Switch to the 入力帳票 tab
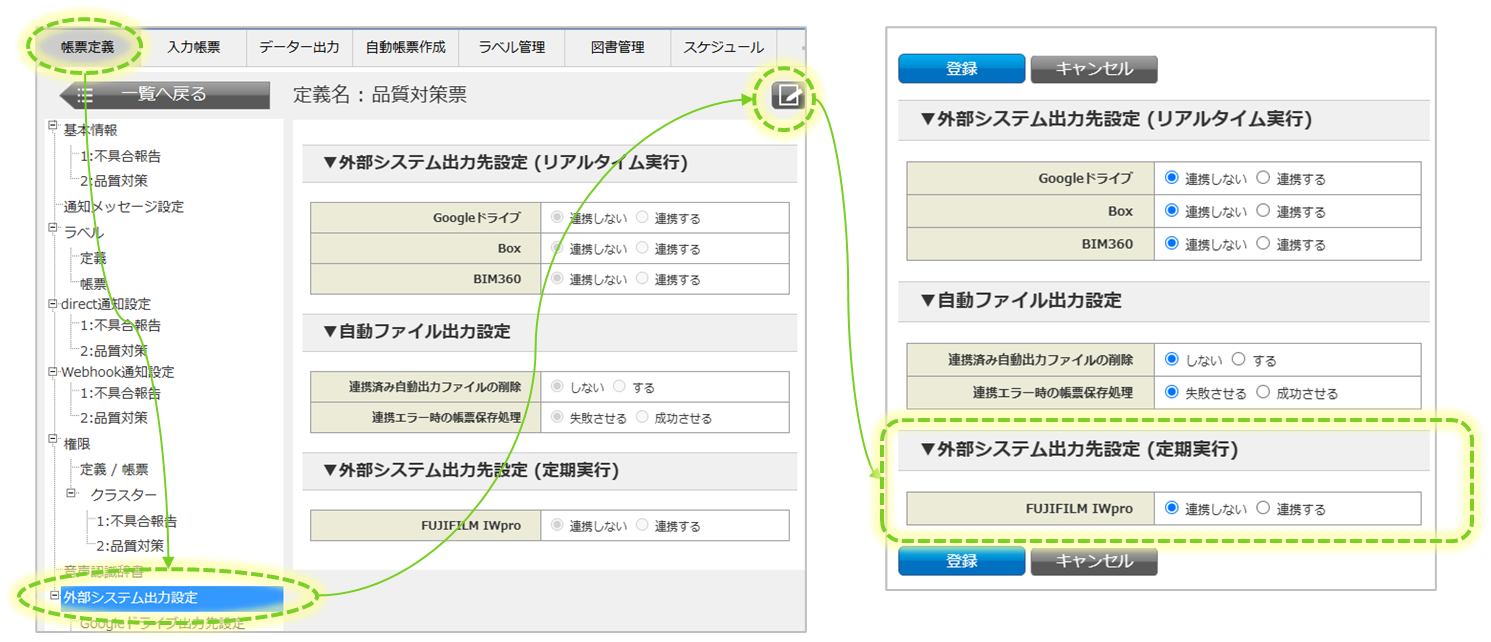 click(193, 47)
